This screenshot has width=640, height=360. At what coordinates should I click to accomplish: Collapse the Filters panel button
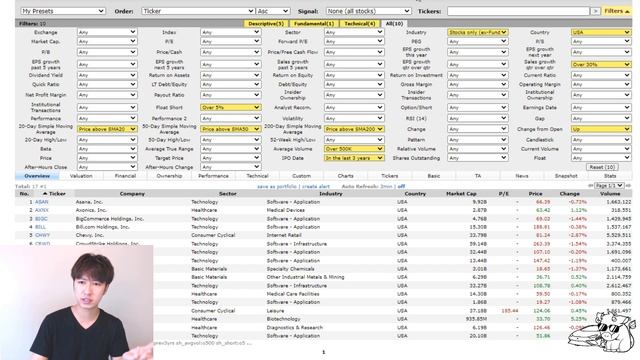coord(617,11)
